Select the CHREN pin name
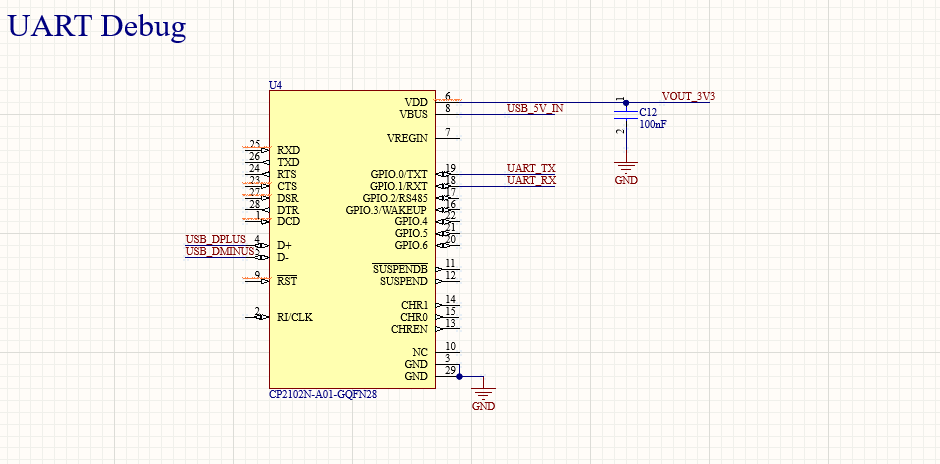Image resolution: width=940 pixels, height=464 pixels. pos(409,329)
